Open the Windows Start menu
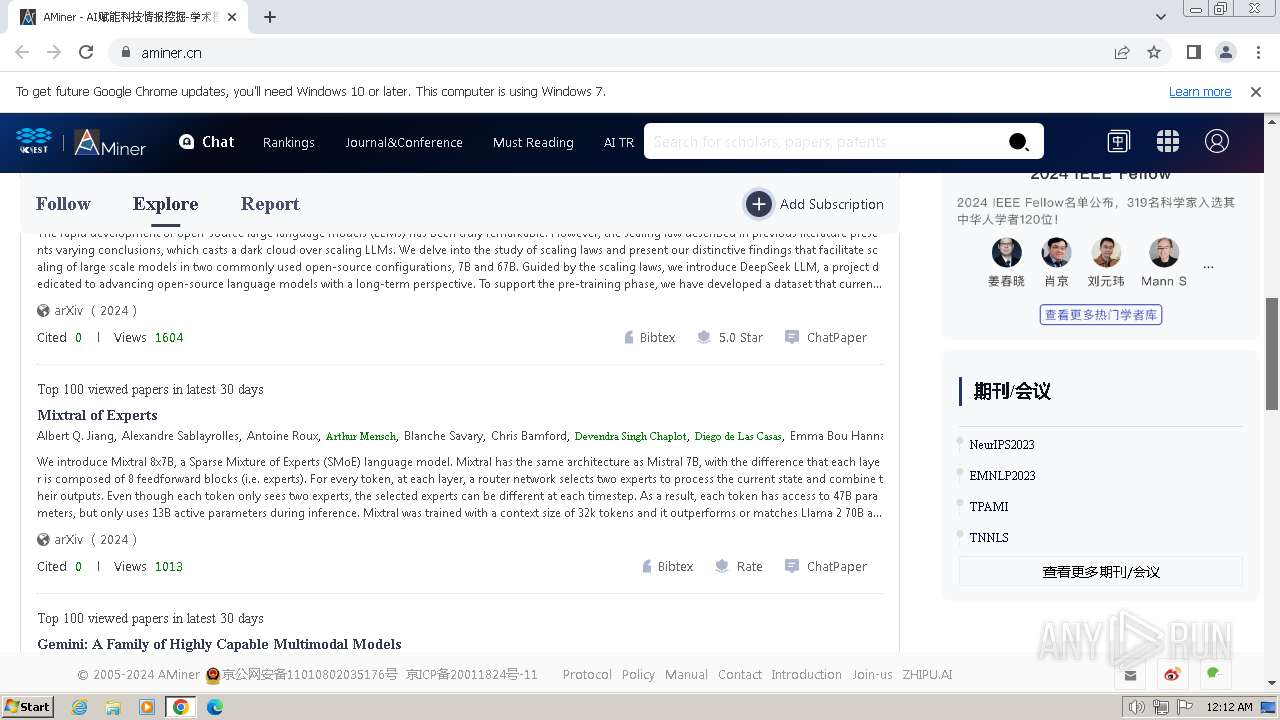The width and height of the screenshot is (1280, 720). pos(27,707)
